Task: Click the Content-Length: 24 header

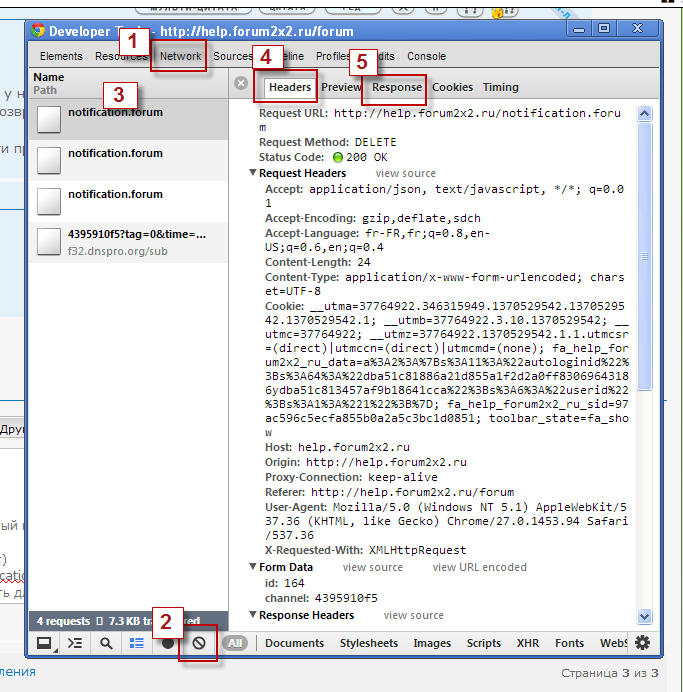Action: 318,262
